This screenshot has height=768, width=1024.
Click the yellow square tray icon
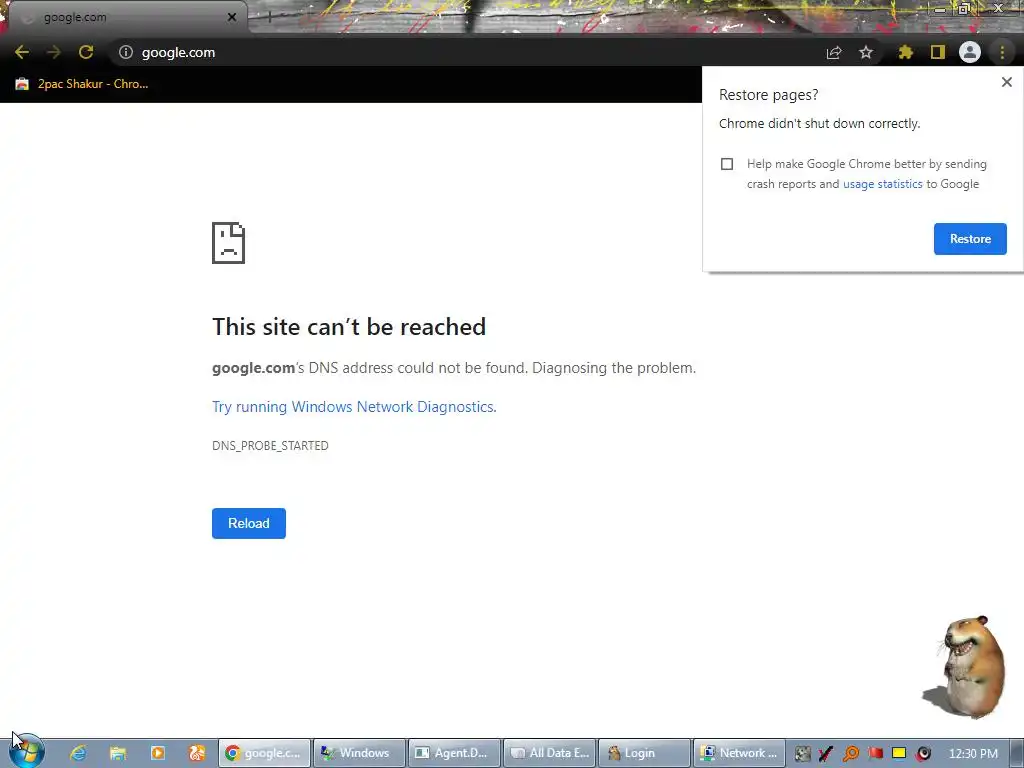899,753
